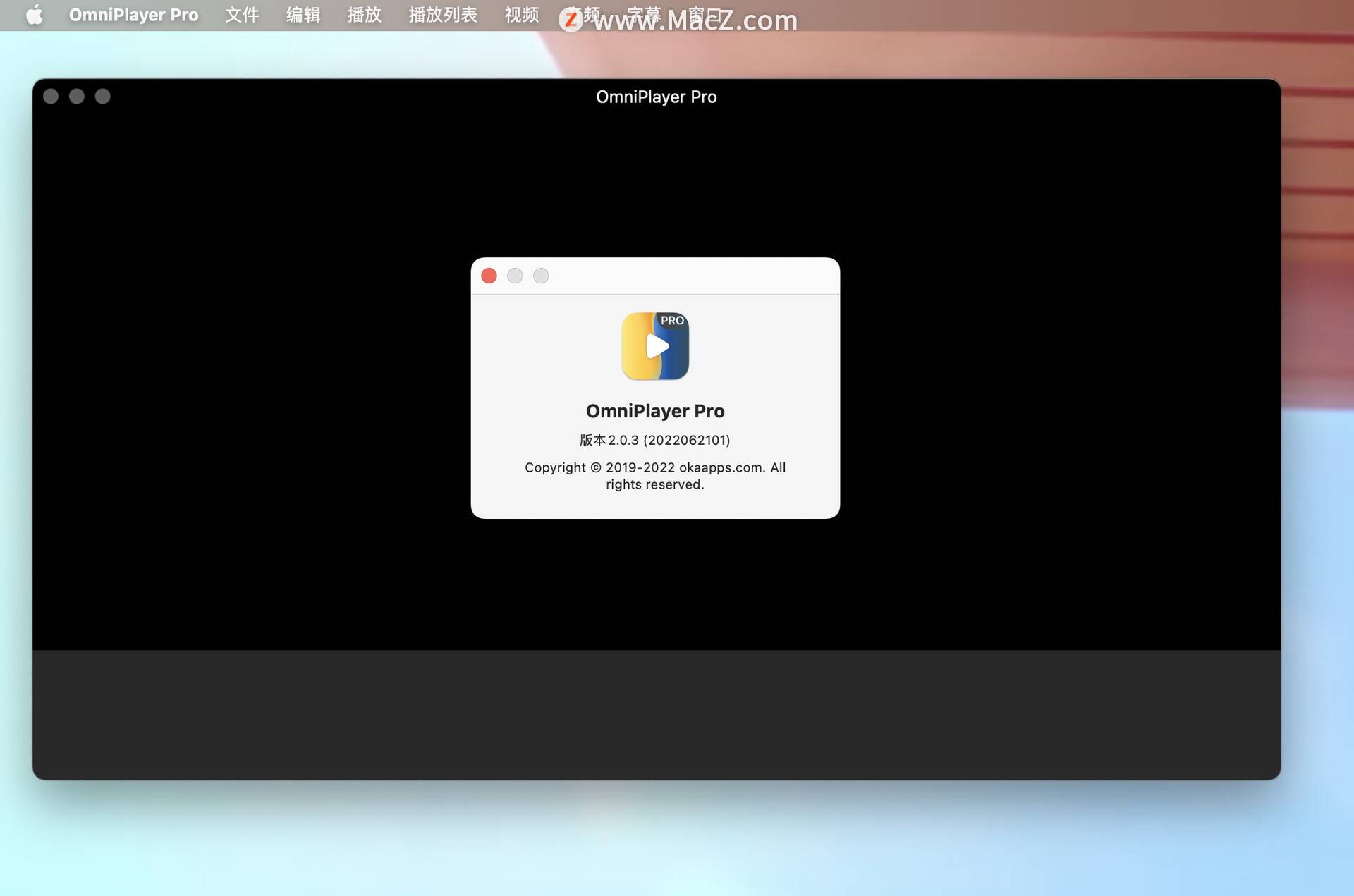1354x896 pixels.
Task: Click the version text 版本 2.0.3 (2022062101)
Action: coord(655,440)
